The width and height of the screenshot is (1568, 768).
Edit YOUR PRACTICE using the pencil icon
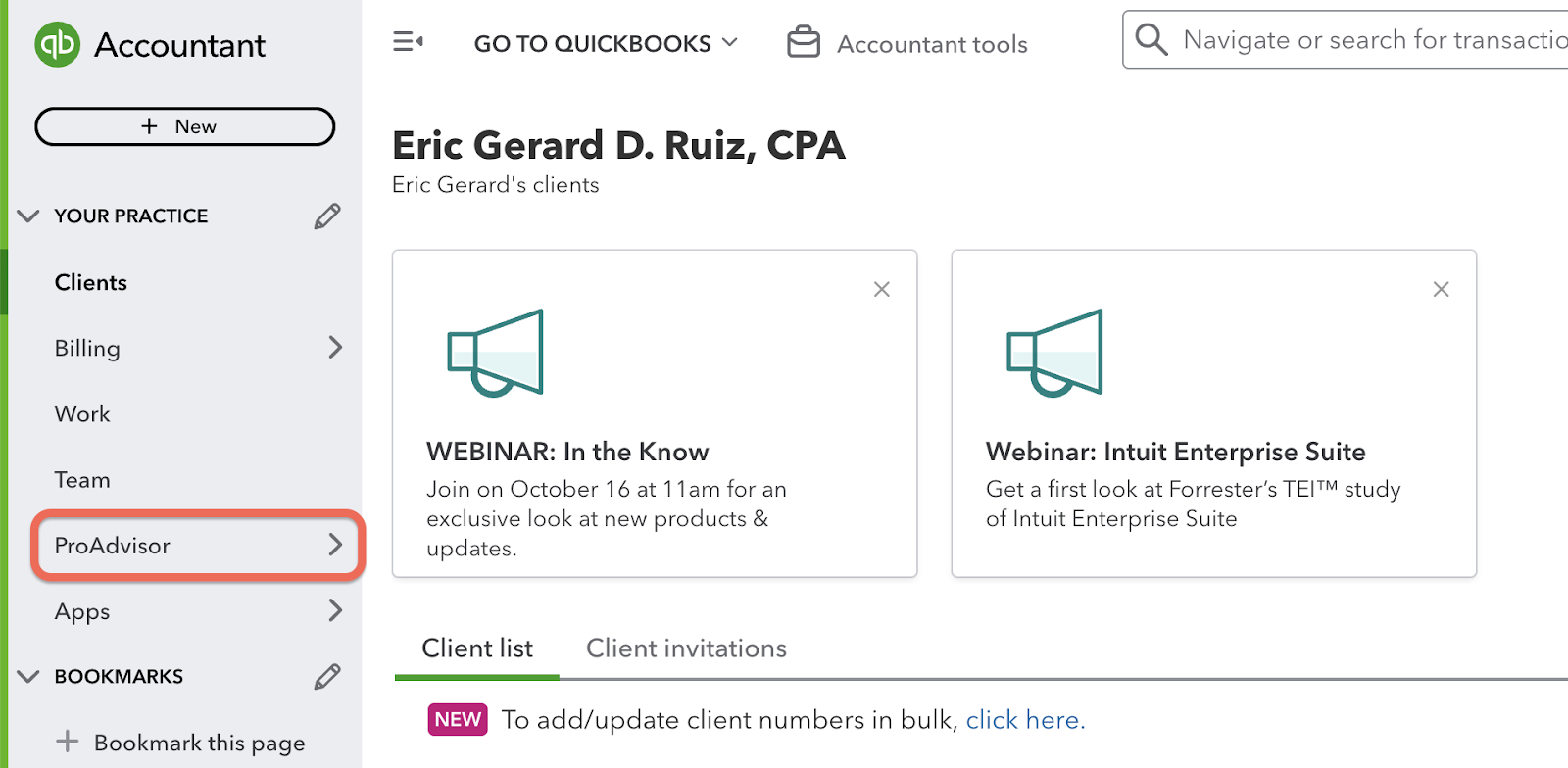tap(327, 216)
